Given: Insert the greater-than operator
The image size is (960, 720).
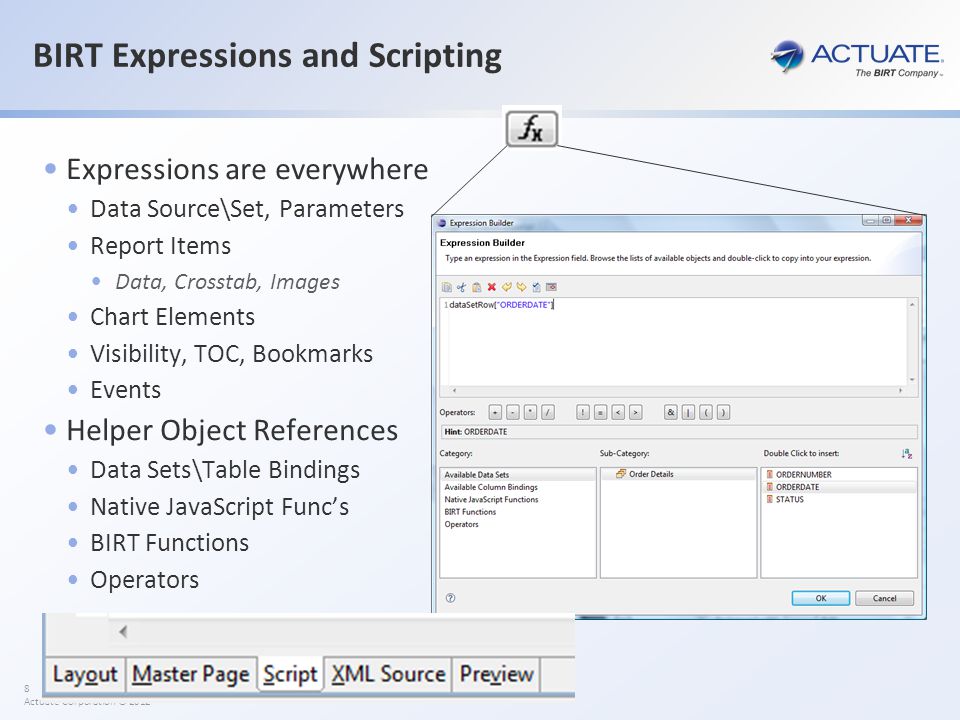Looking at the screenshot, I should (636, 413).
